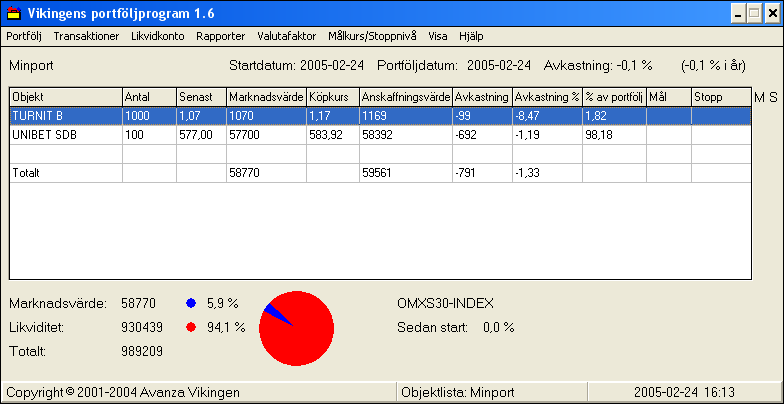This screenshot has height=404, width=784.
Task: Click the 59561 total acquisition value
Action: click(406, 174)
